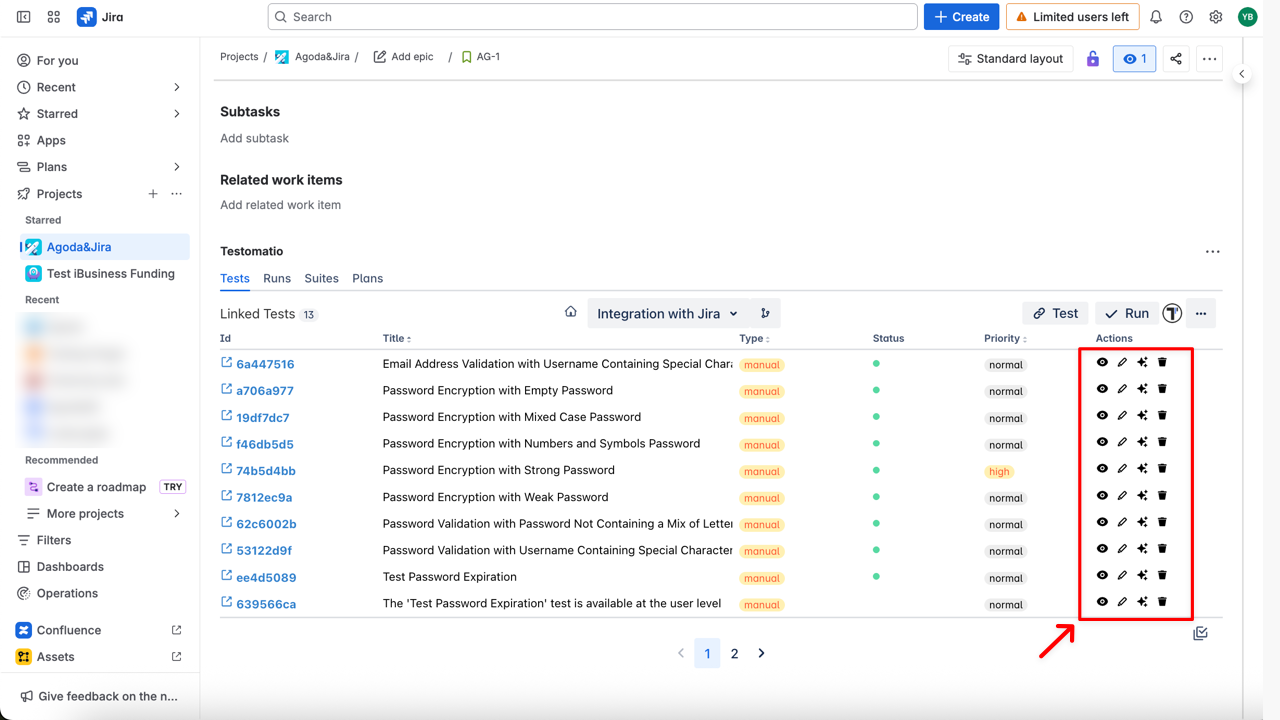The height and width of the screenshot is (720, 1280).
Task: Open the notifications bell icon
Action: tap(1156, 17)
